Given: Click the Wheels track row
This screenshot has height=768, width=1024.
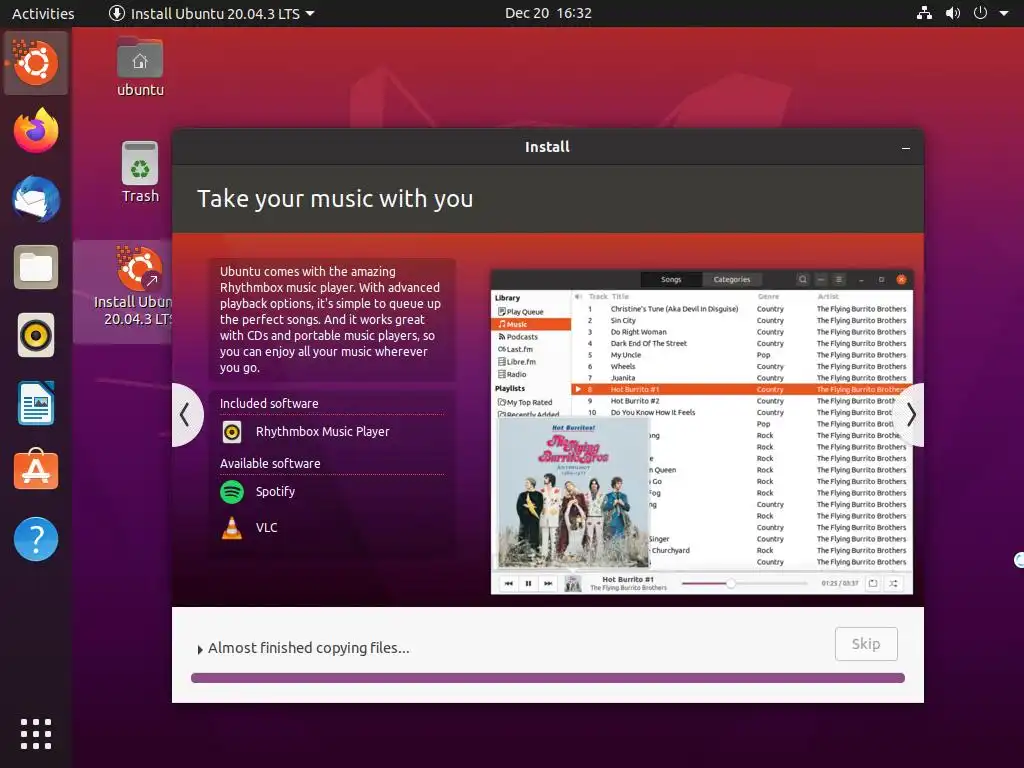Looking at the screenshot, I should (x=741, y=366).
